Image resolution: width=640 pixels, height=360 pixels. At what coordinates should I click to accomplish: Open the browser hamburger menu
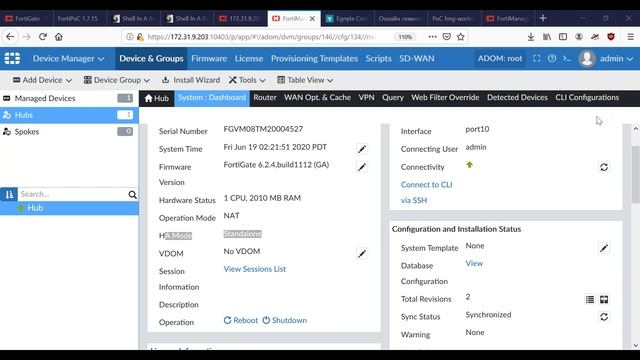[631, 37]
